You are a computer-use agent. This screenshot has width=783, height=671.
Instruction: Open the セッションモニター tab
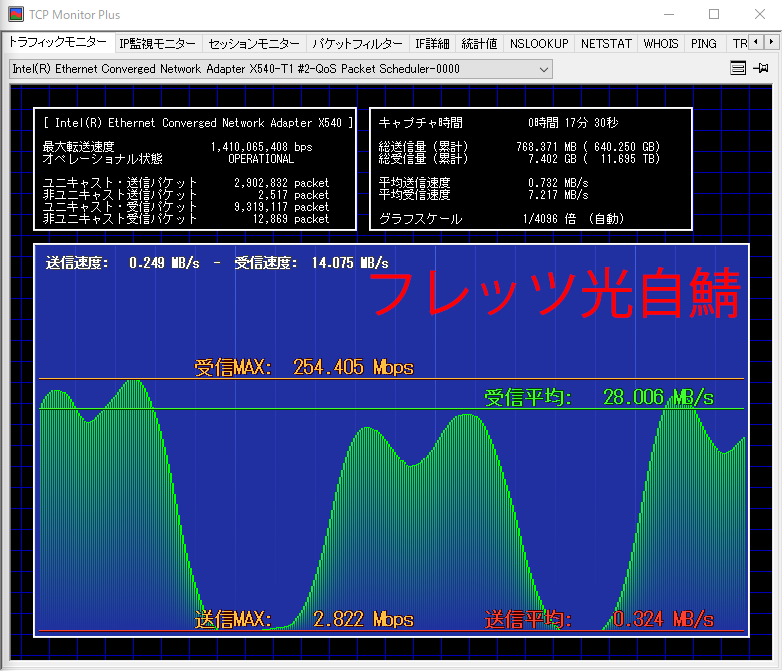(253, 44)
